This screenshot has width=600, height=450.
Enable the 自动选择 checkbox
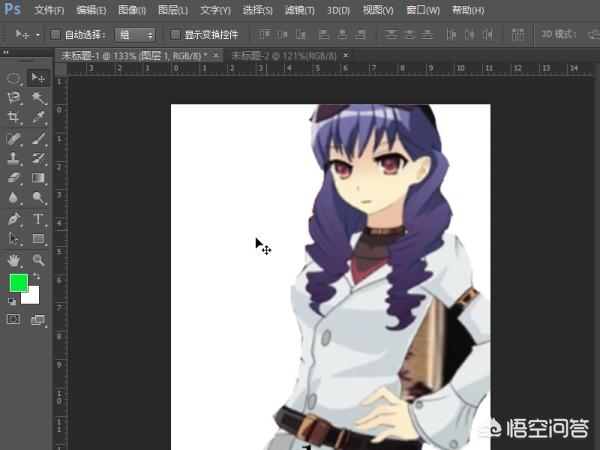pyautogui.click(x=55, y=35)
